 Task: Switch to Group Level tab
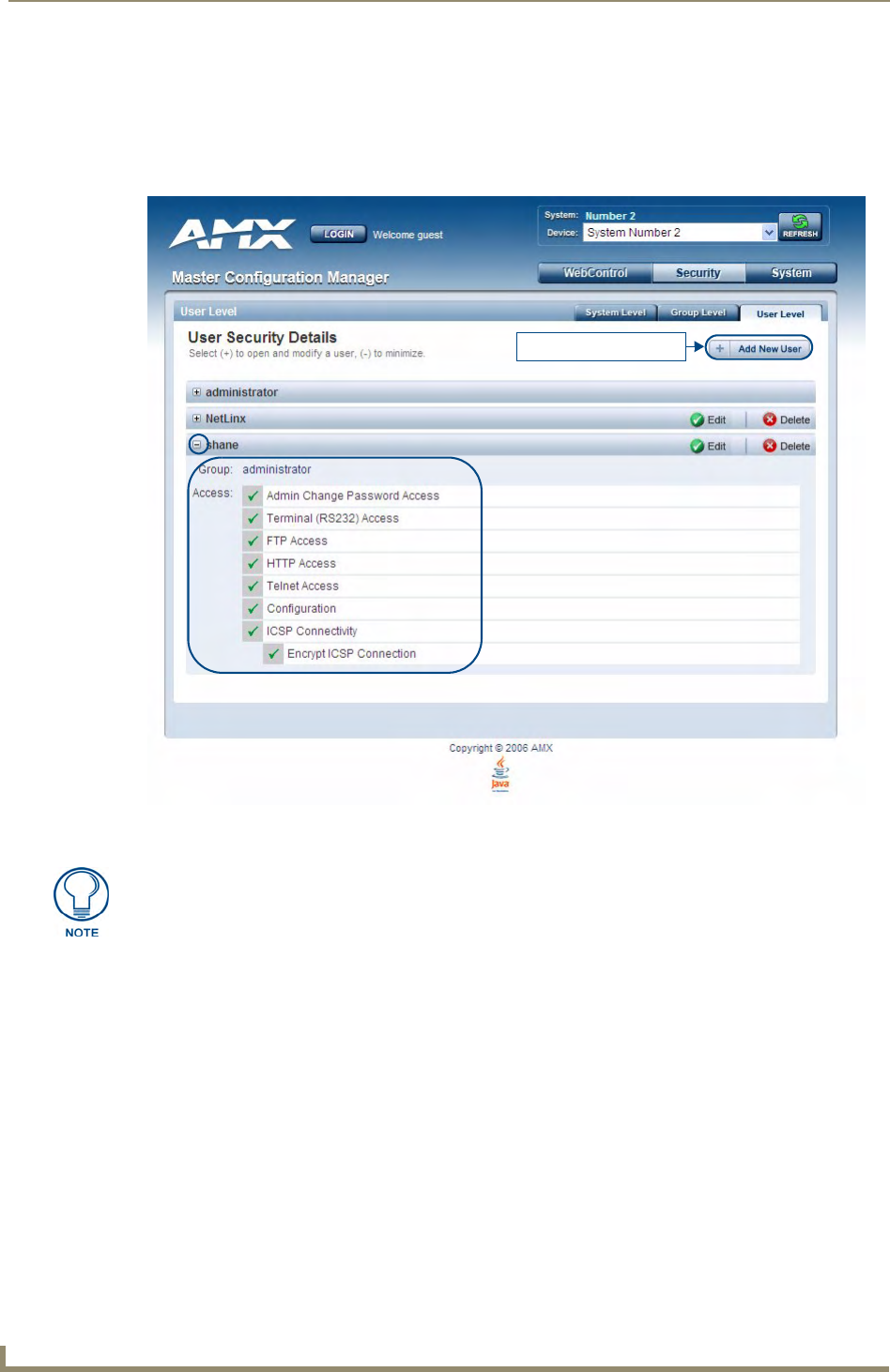coord(698,313)
